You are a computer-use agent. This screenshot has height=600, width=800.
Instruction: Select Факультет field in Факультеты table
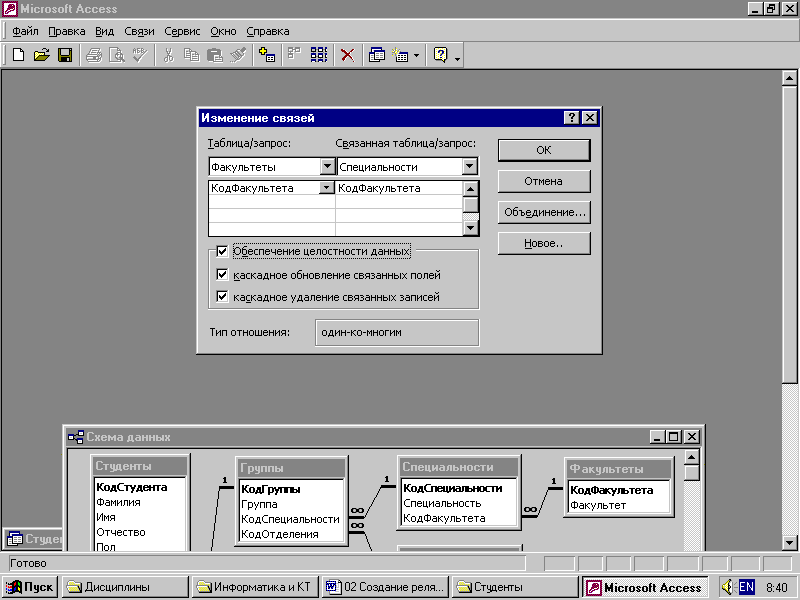(x=598, y=505)
